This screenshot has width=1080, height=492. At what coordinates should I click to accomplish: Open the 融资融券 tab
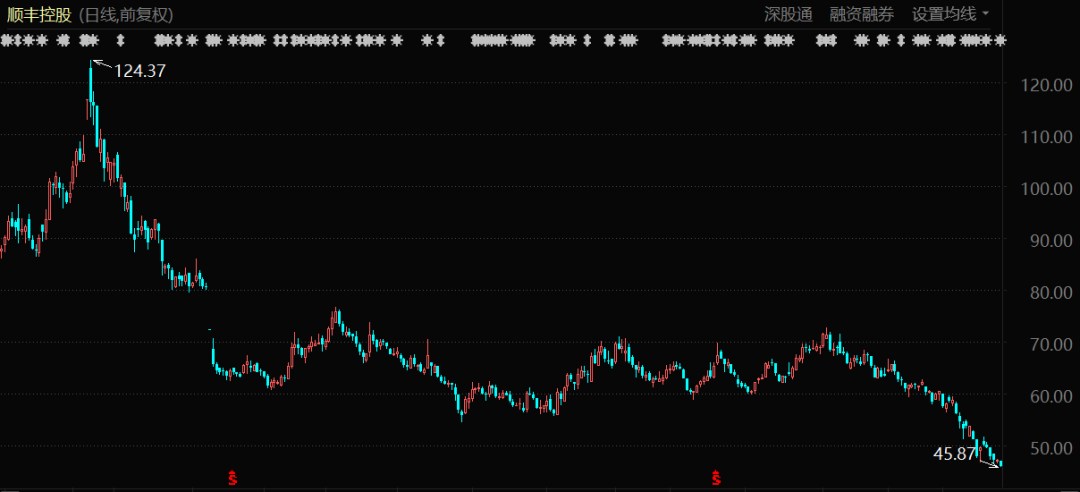click(862, 14)
